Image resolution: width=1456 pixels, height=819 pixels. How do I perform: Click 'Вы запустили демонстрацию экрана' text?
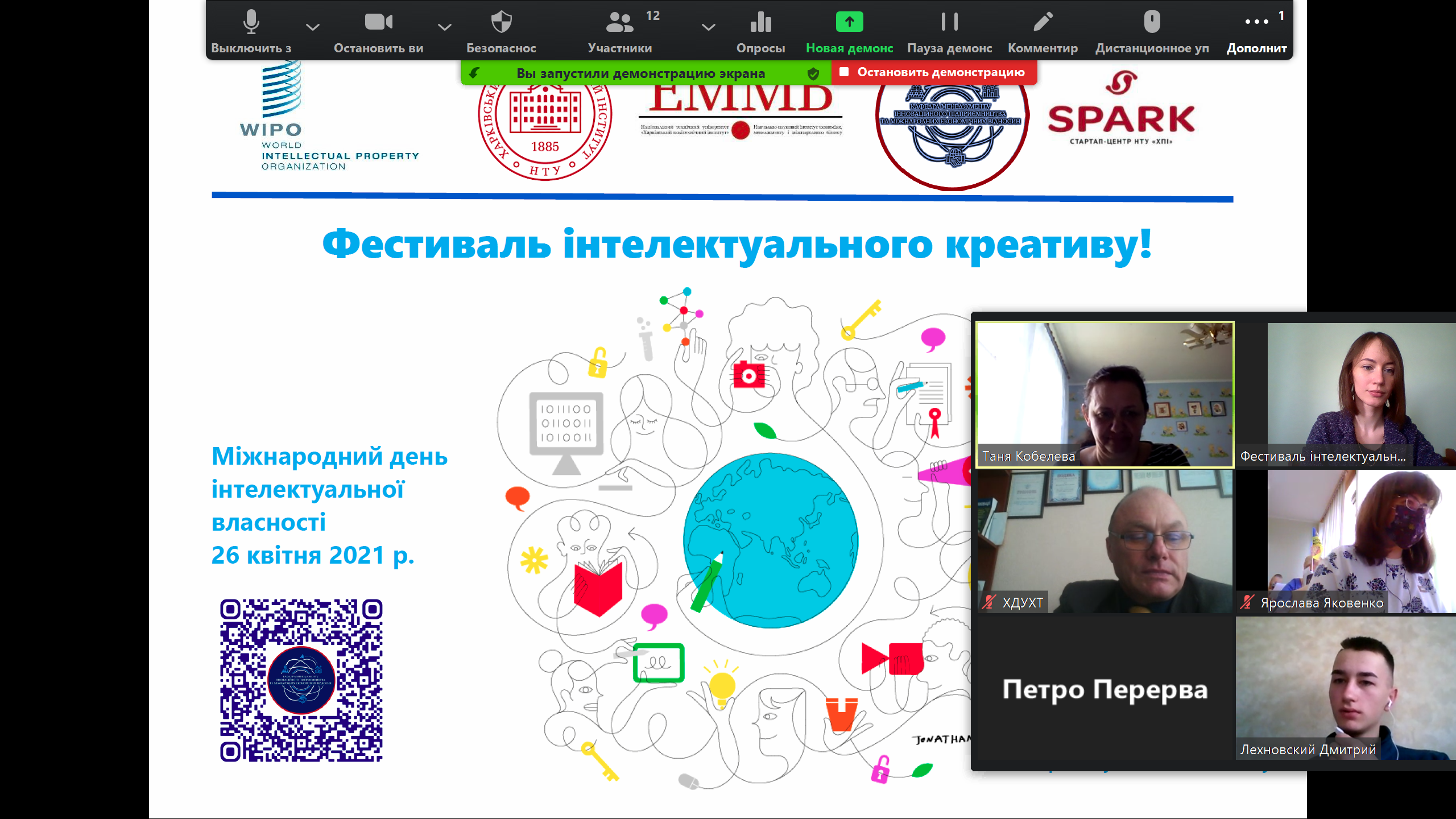click(x=640, y=73)
